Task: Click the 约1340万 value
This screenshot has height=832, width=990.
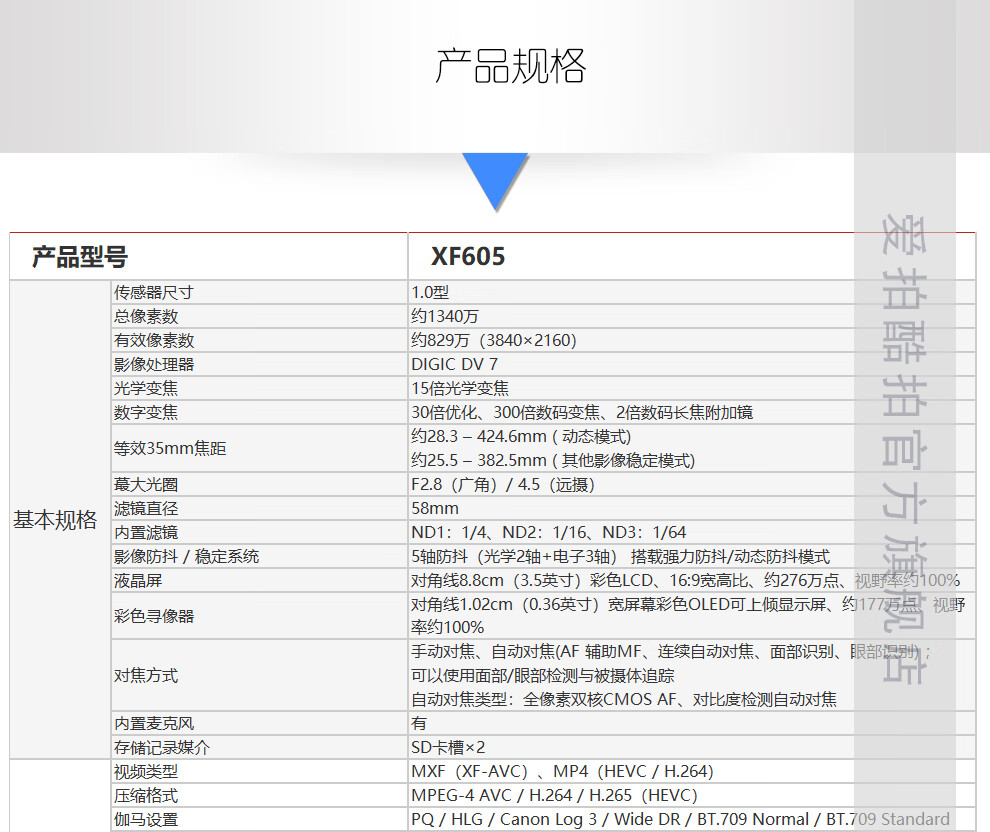Action: coord(444,316)
